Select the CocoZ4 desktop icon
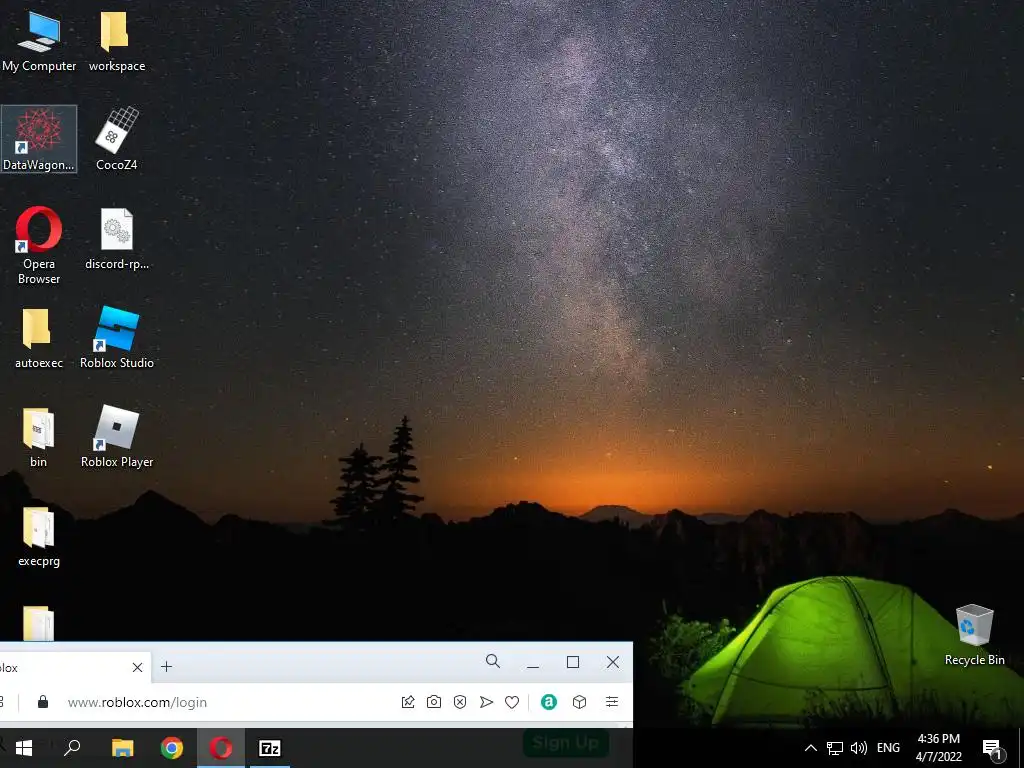The height and width of the screenshot is (768, 1024). [116, 139]
